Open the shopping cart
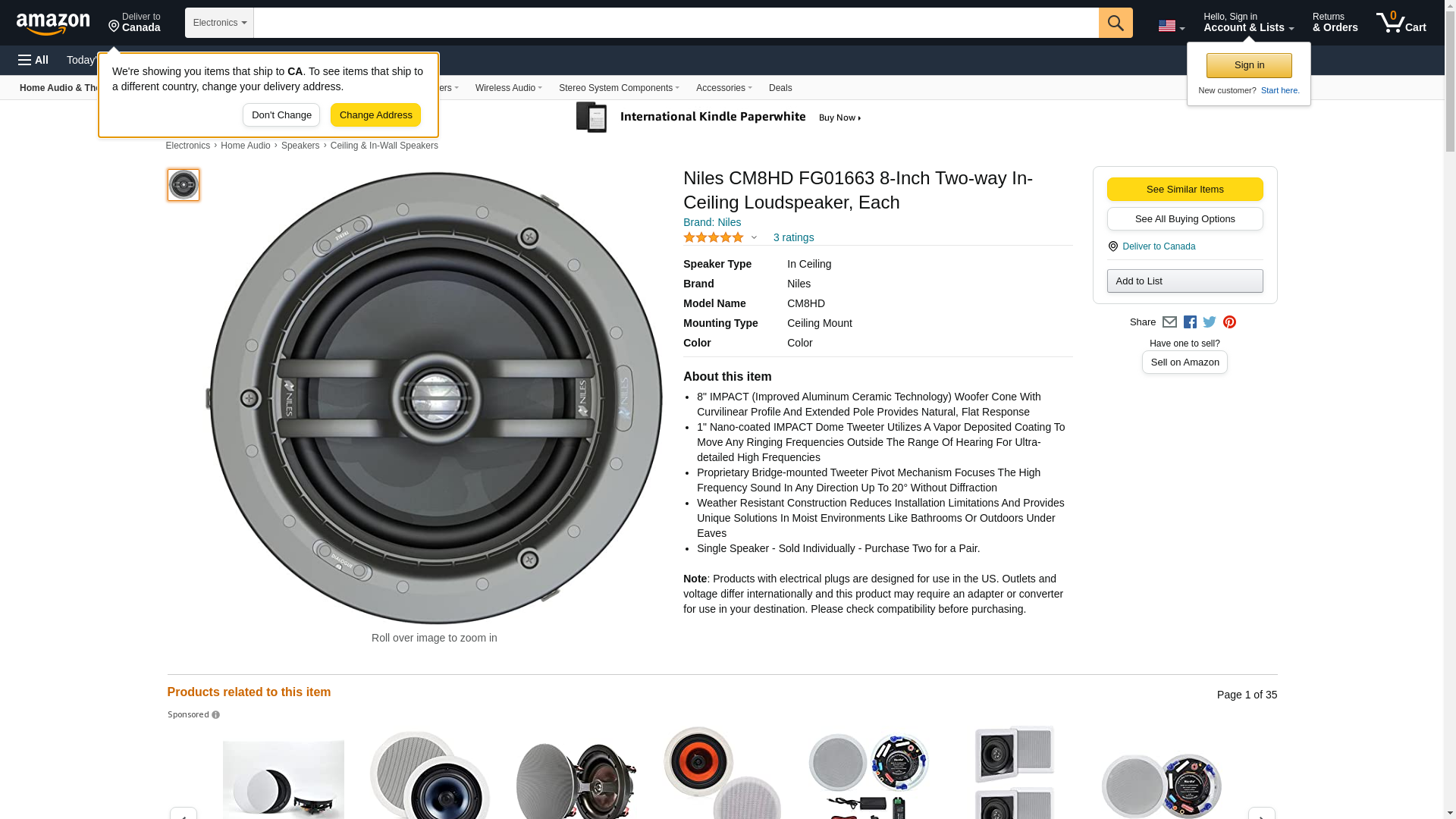The width and height of the screenshot is (1456, 819). [1401, 23]
